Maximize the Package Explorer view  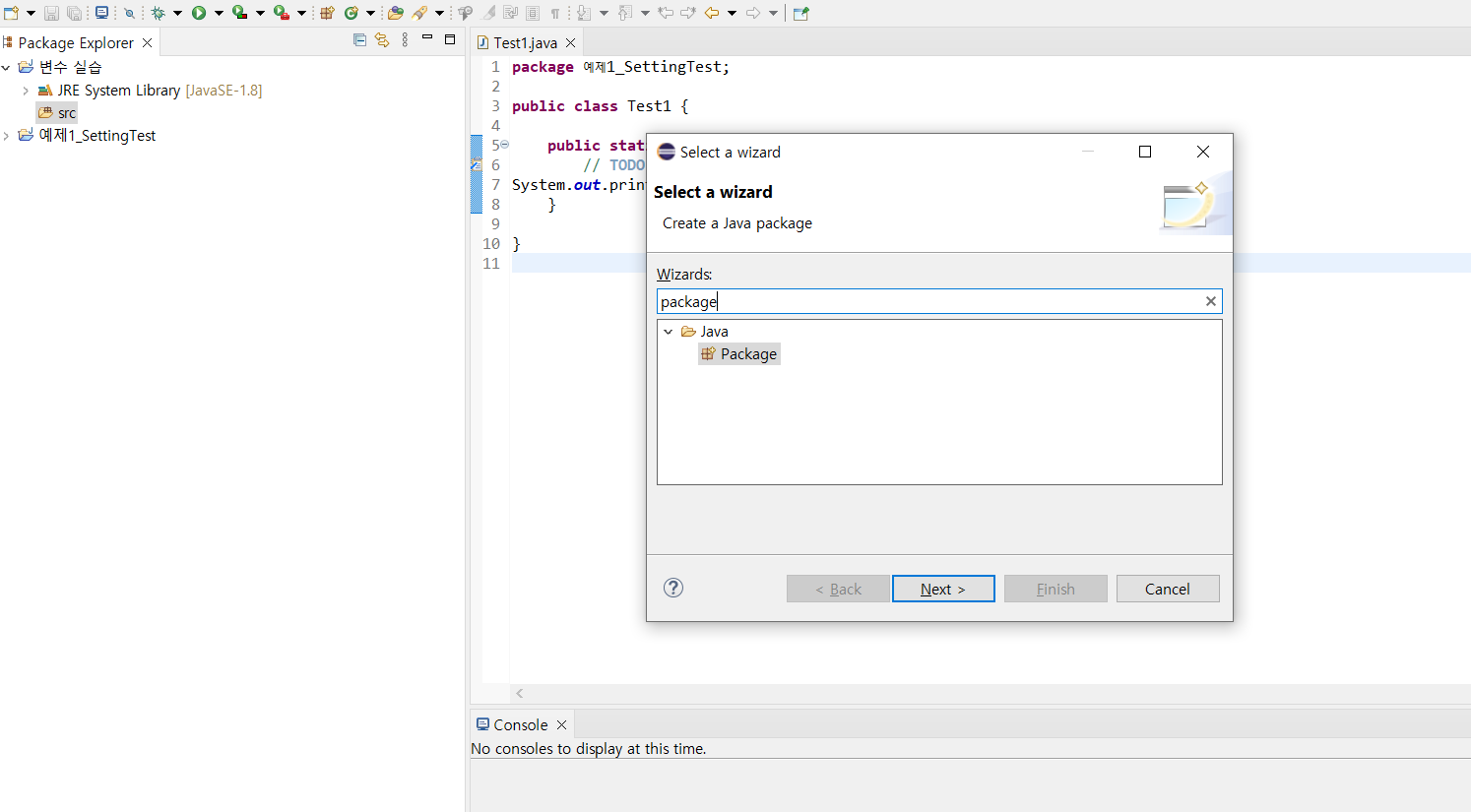coord(450,39)
